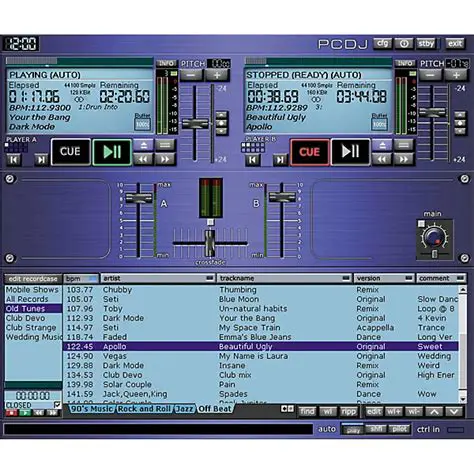Click the ripp button

click(349, 412)
